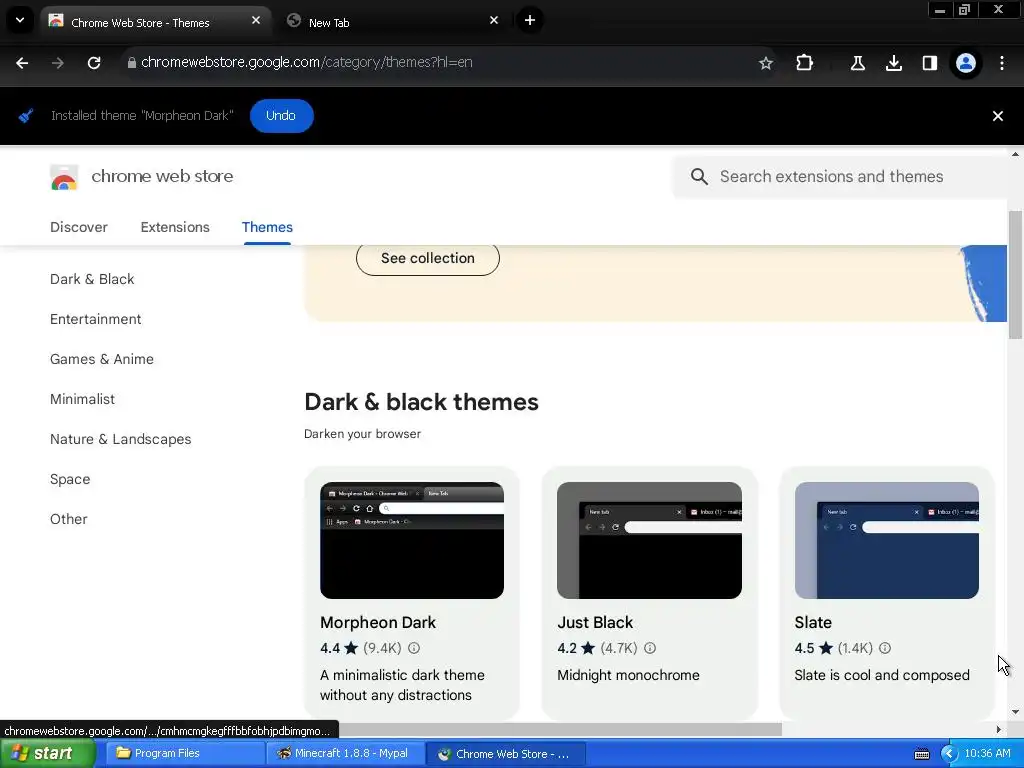Screen dimensions: 1024x768
Task: Show rating info for Just Black
Action: pos(650,648)
